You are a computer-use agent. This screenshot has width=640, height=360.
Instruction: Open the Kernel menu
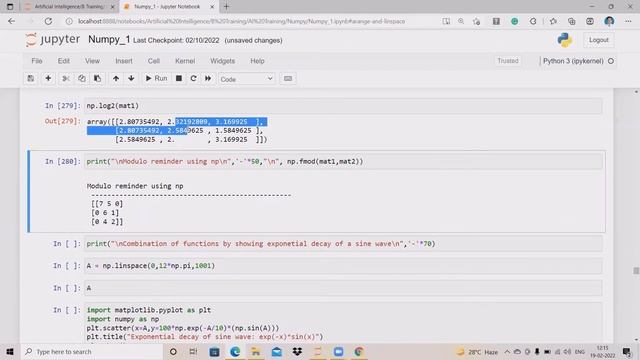[185, 61]
